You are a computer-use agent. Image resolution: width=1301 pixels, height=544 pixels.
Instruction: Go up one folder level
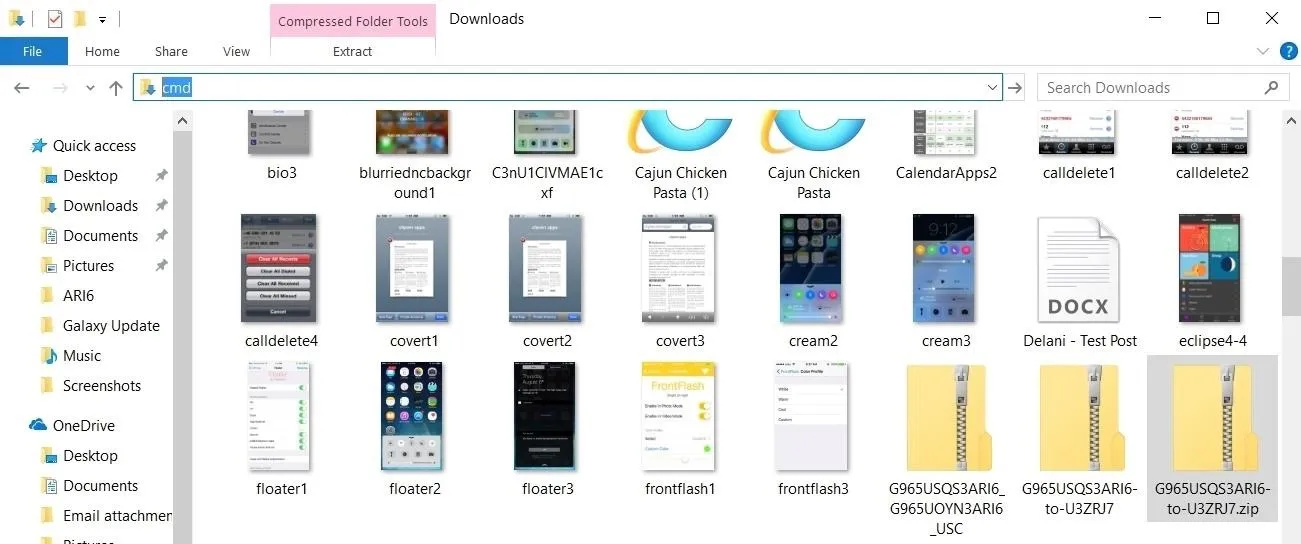[x=116, y=88]
